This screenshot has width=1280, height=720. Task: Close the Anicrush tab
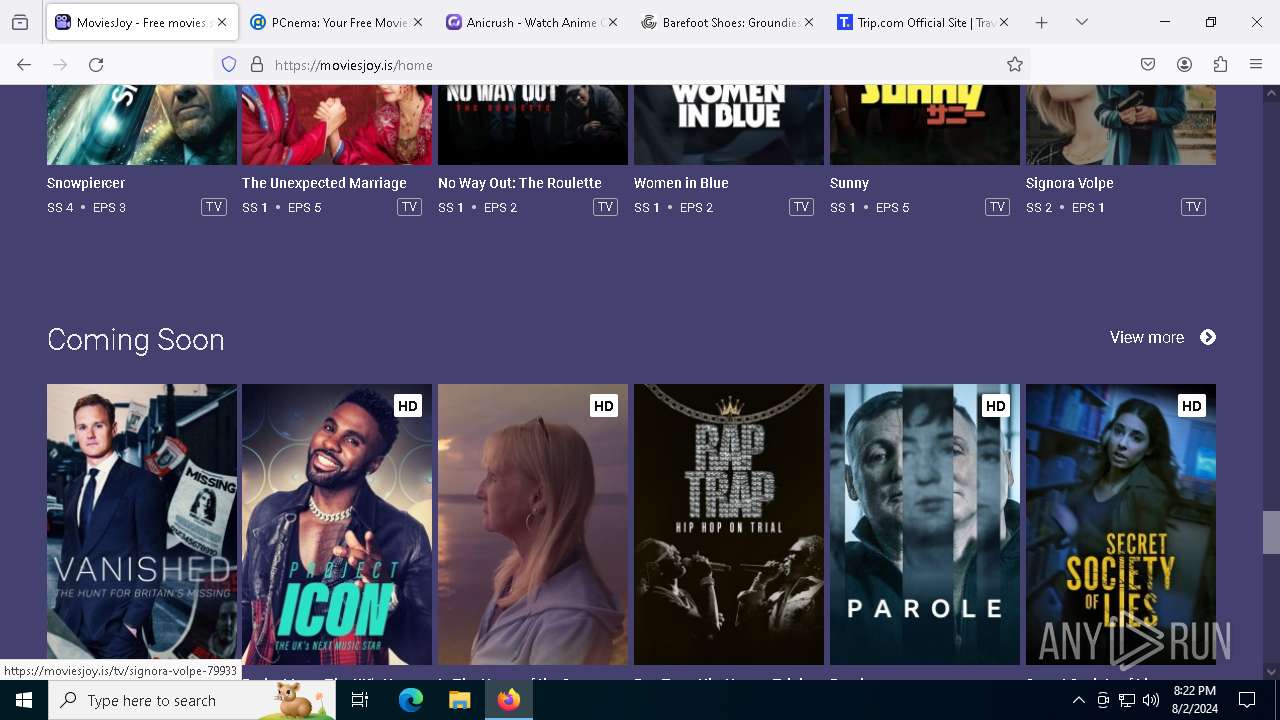[612, 22]
